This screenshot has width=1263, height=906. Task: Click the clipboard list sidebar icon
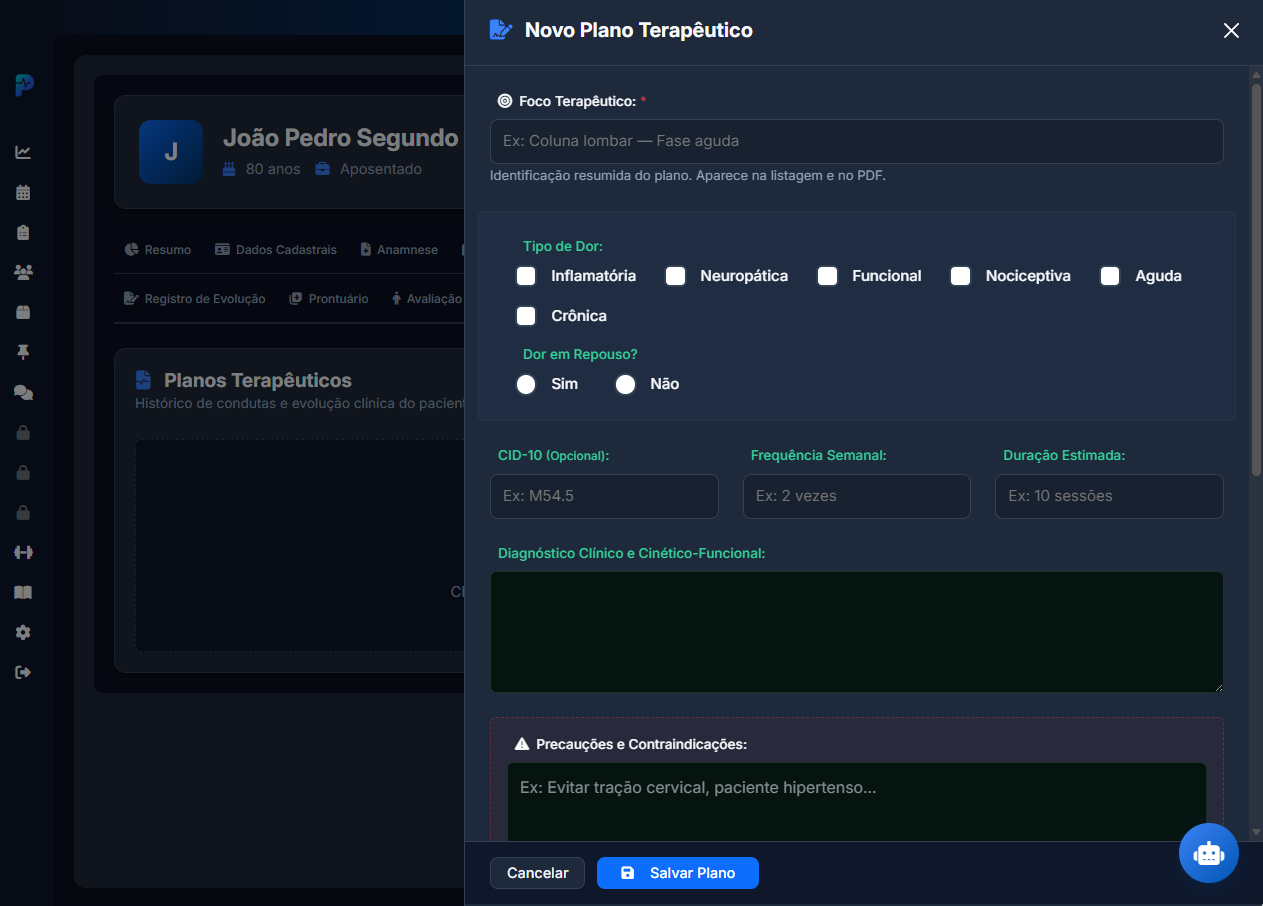click(23, 232)
